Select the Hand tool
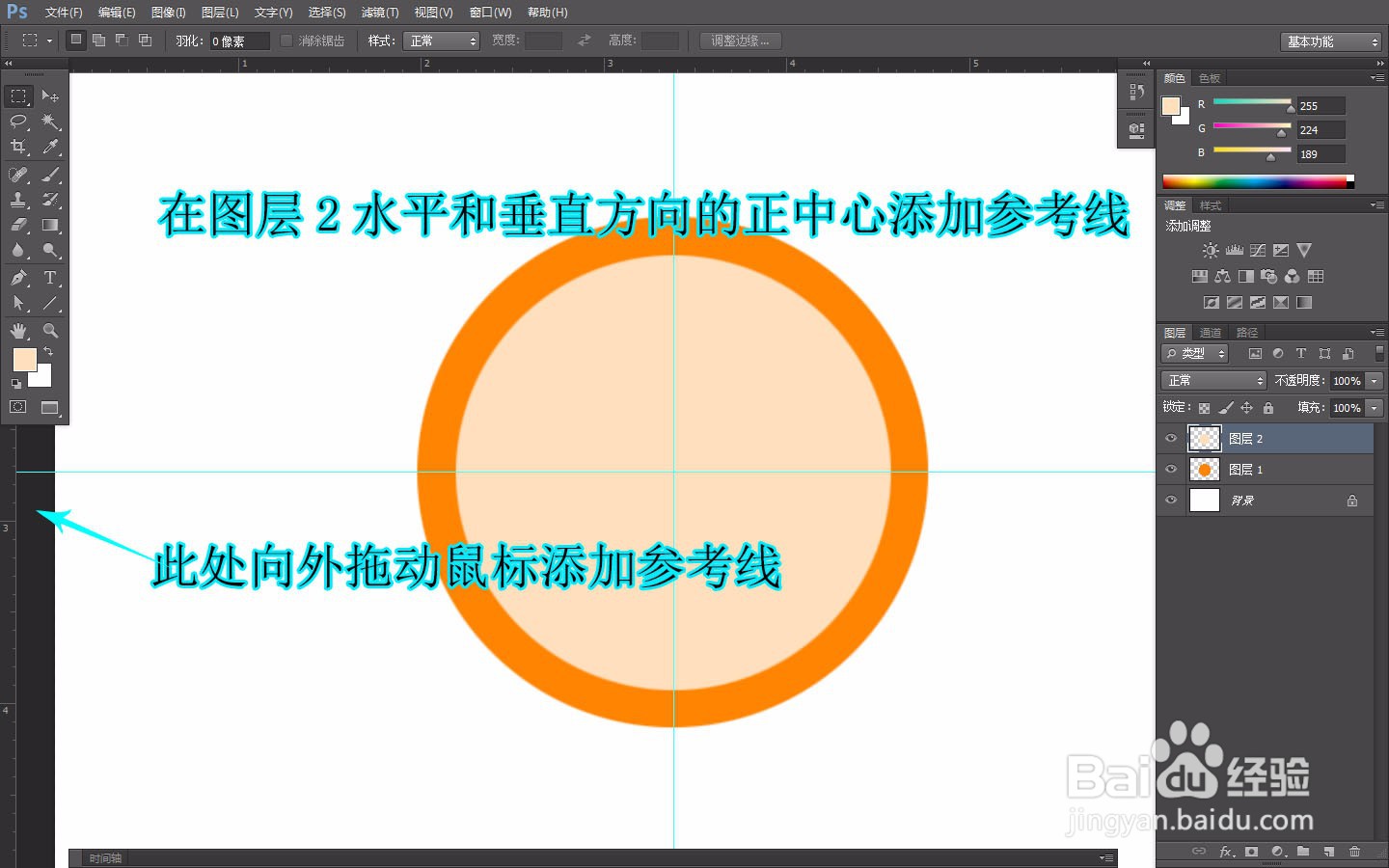The width and height of the screenshot is (1389, 868). [x=18, y=330]
